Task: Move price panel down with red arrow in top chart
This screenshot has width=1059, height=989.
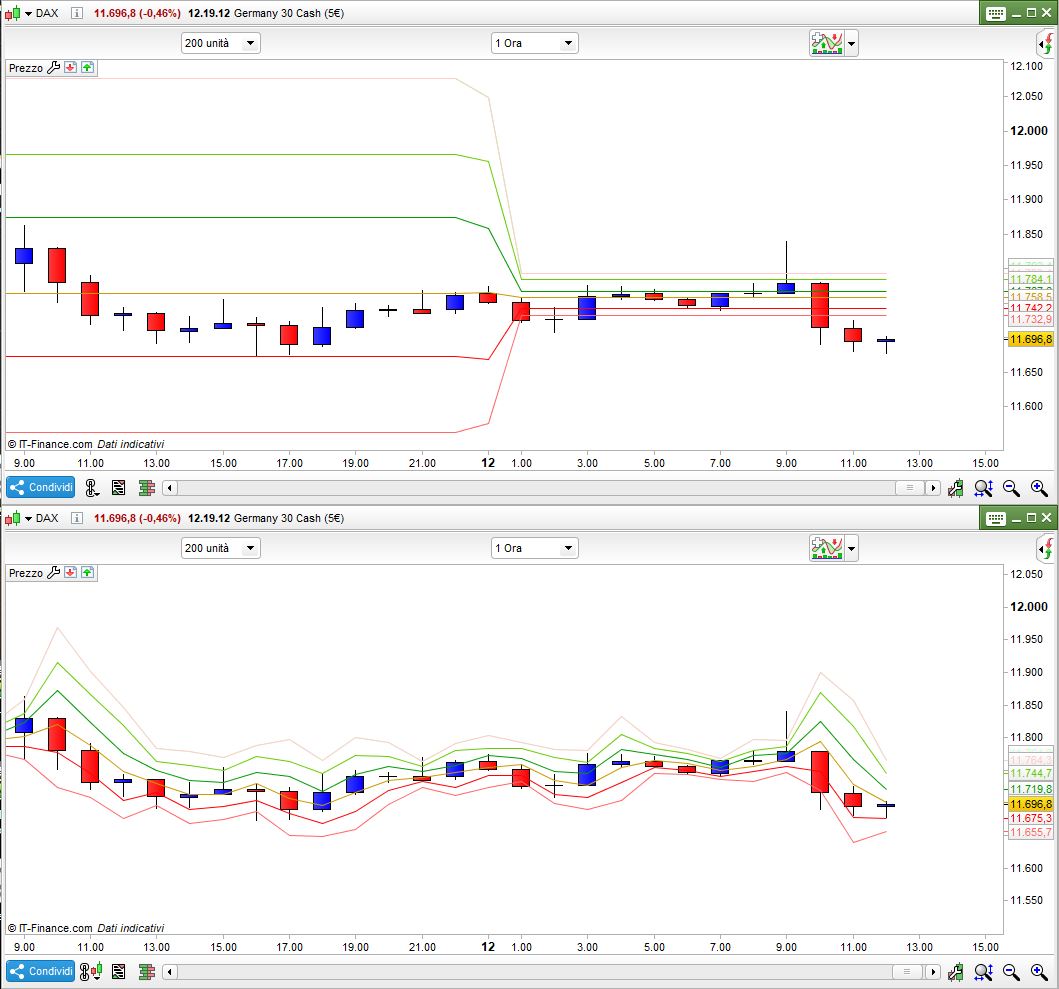Action: pos(70,68)
